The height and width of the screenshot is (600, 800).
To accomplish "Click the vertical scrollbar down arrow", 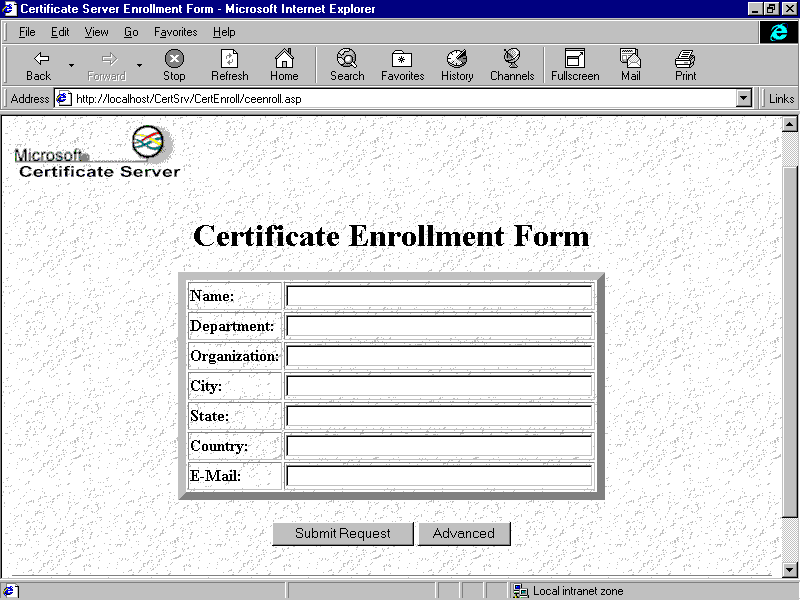I will [789, 569].
